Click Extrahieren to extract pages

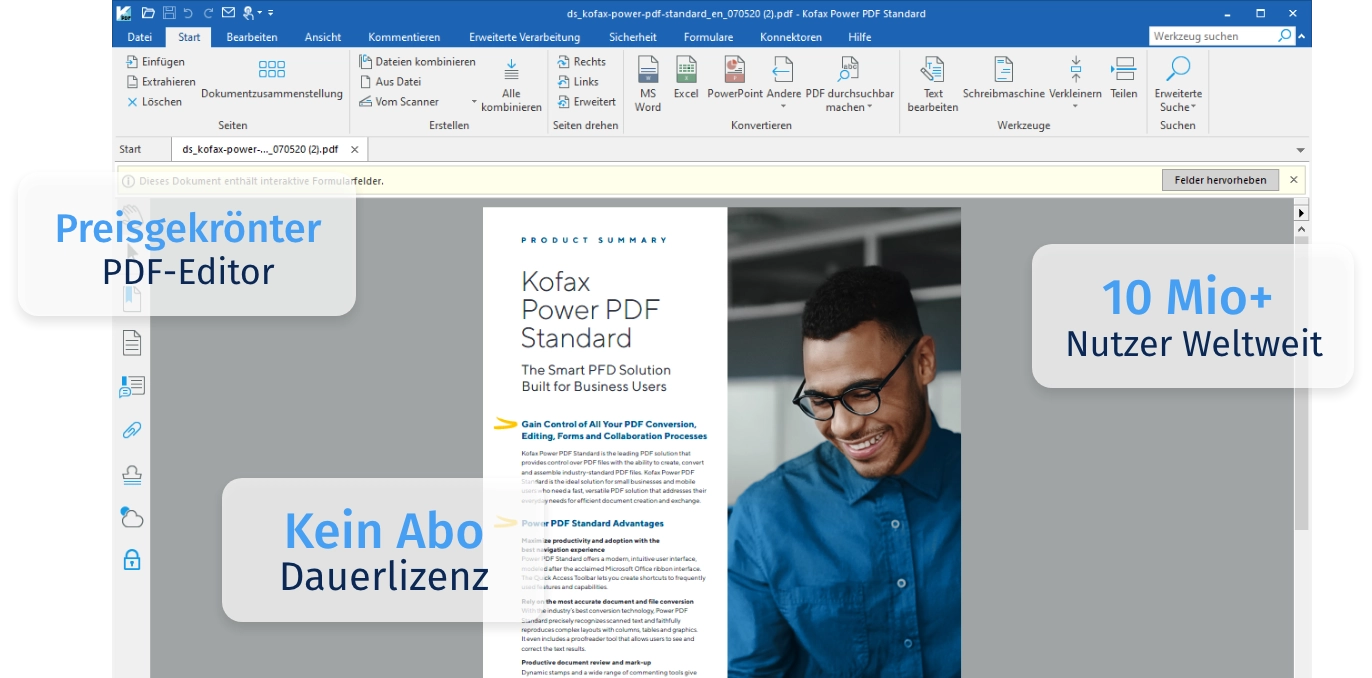point(160,81)
